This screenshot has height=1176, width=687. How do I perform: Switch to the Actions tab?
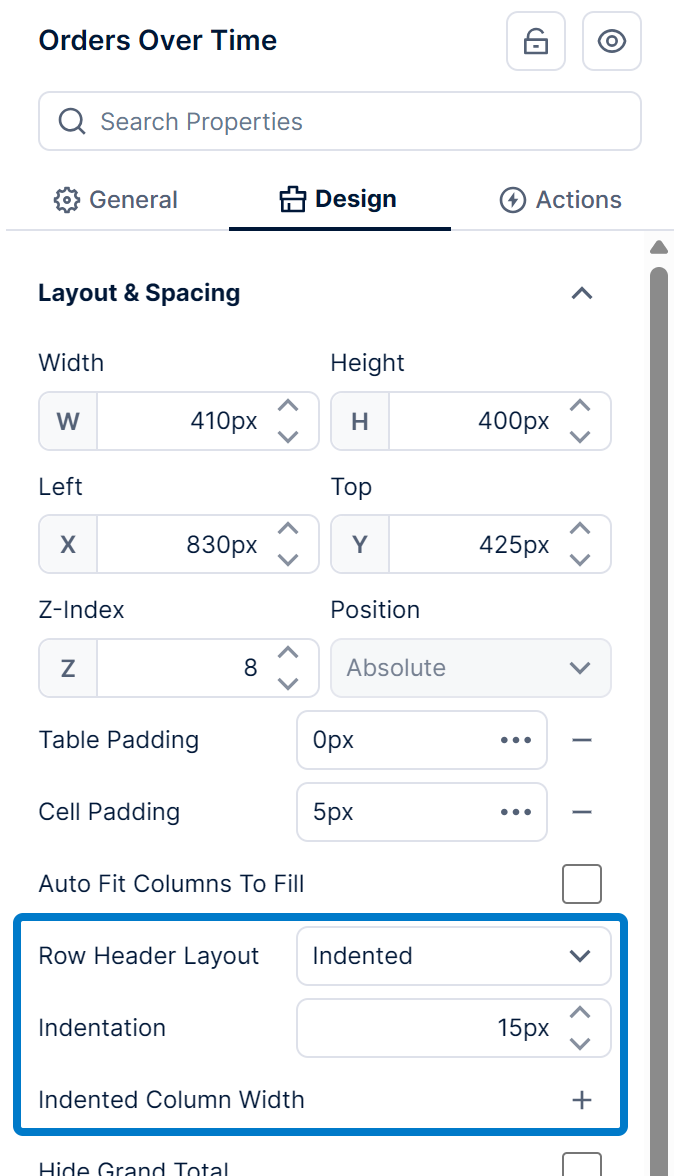coord(560,199)
